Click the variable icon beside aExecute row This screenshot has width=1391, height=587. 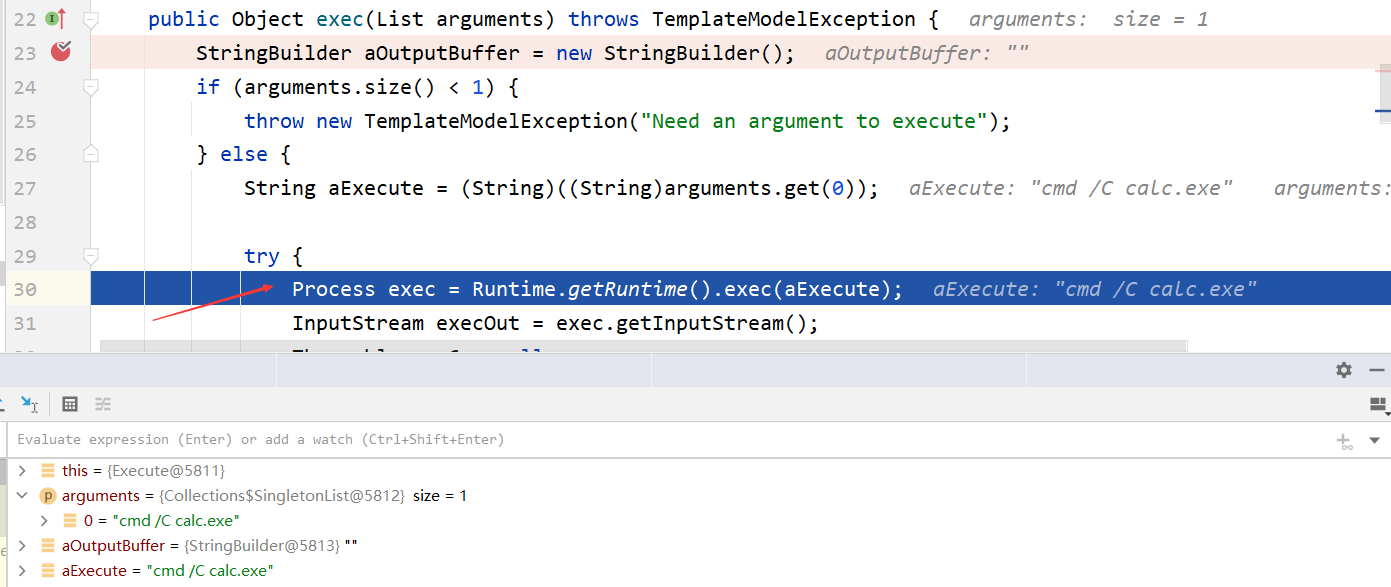pos(48,571)
